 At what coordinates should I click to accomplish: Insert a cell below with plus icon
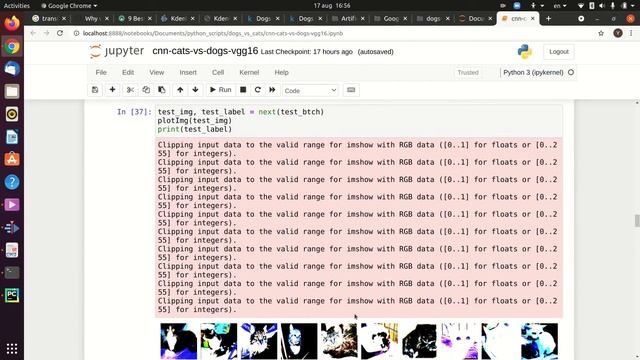(x=112, y=90)
